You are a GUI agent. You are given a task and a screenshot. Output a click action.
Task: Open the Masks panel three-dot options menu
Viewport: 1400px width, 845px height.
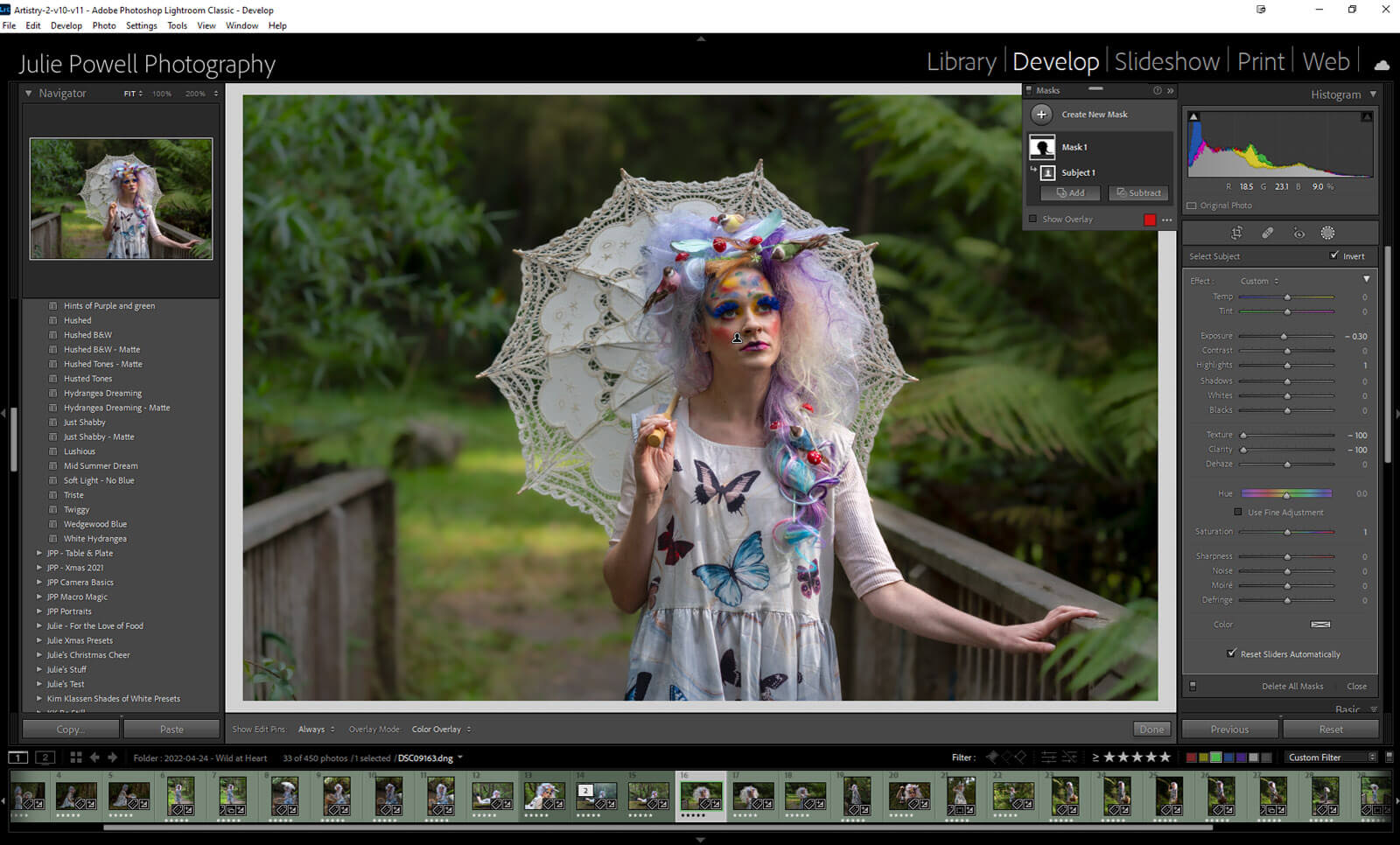click(1167, 220)
